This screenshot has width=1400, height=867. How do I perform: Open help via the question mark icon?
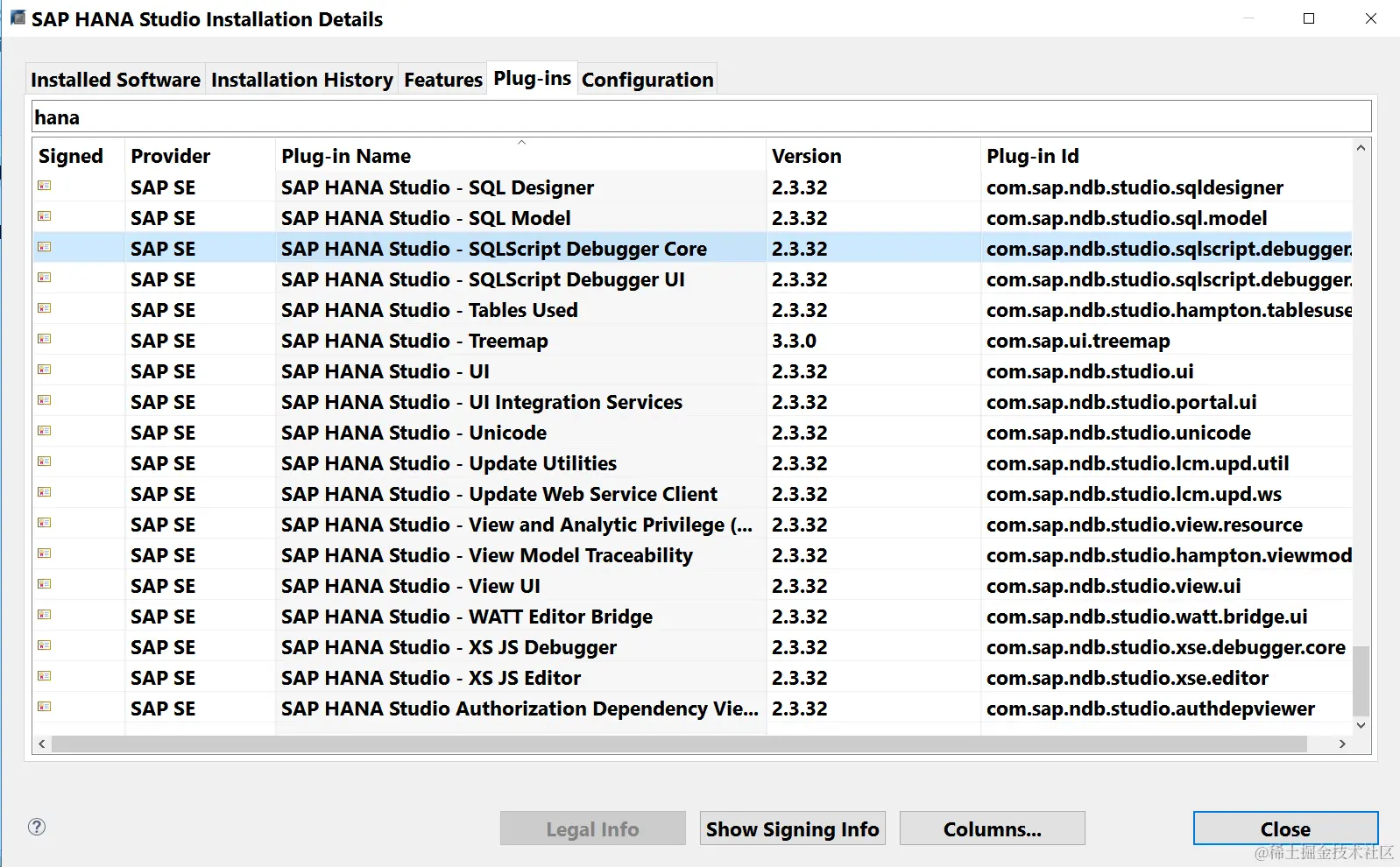point(37,827)
